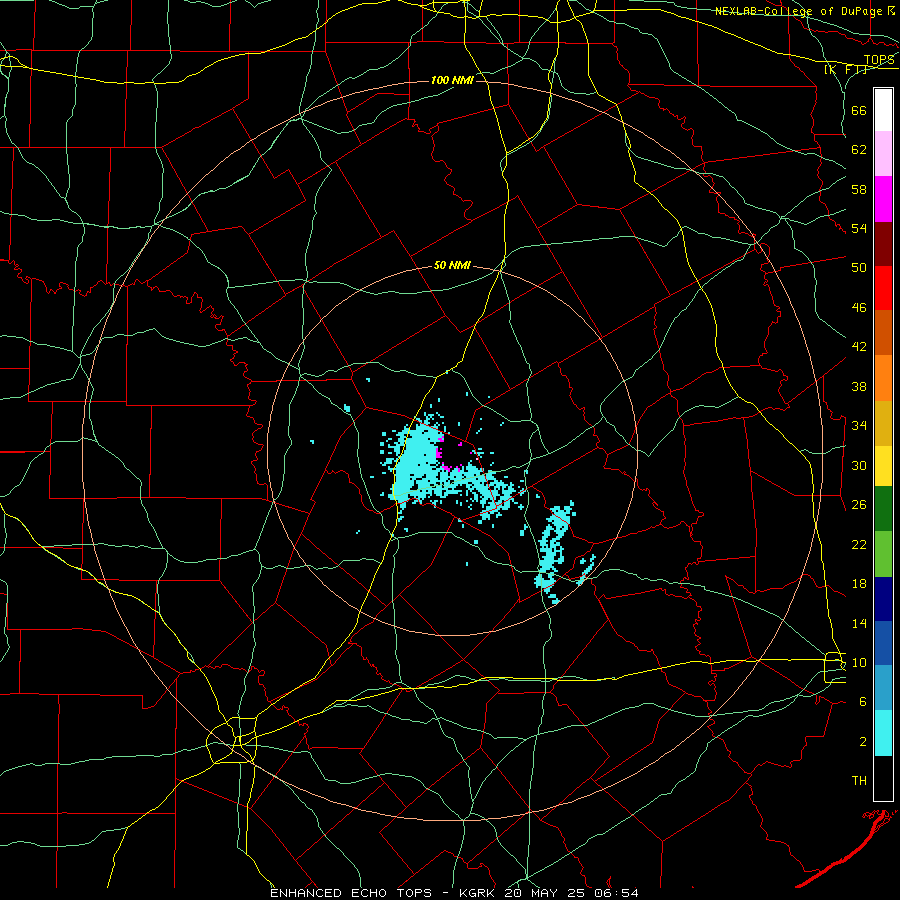Click the '20 MAY 25 06:54' timestamp
Image resolution: width=900 pixels, height=900 pixels.
(x=572, y=893)
